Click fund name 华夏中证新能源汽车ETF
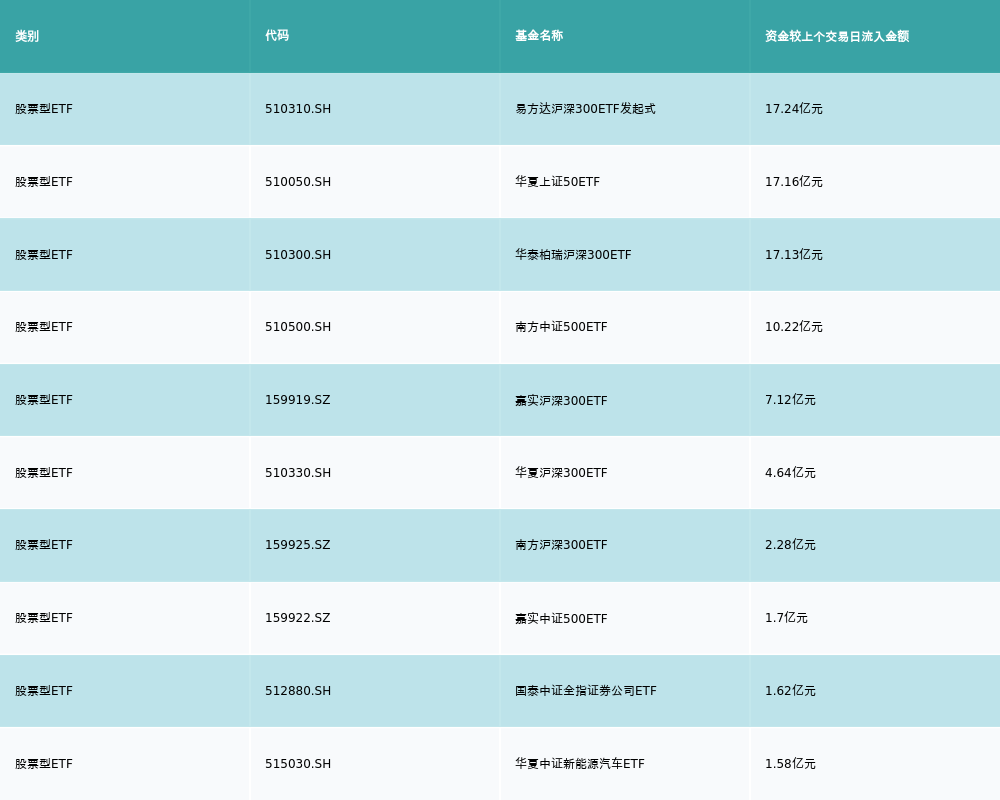Image resolution: width=1000 pixels, height=800 pixels. [x=580, y=764]
